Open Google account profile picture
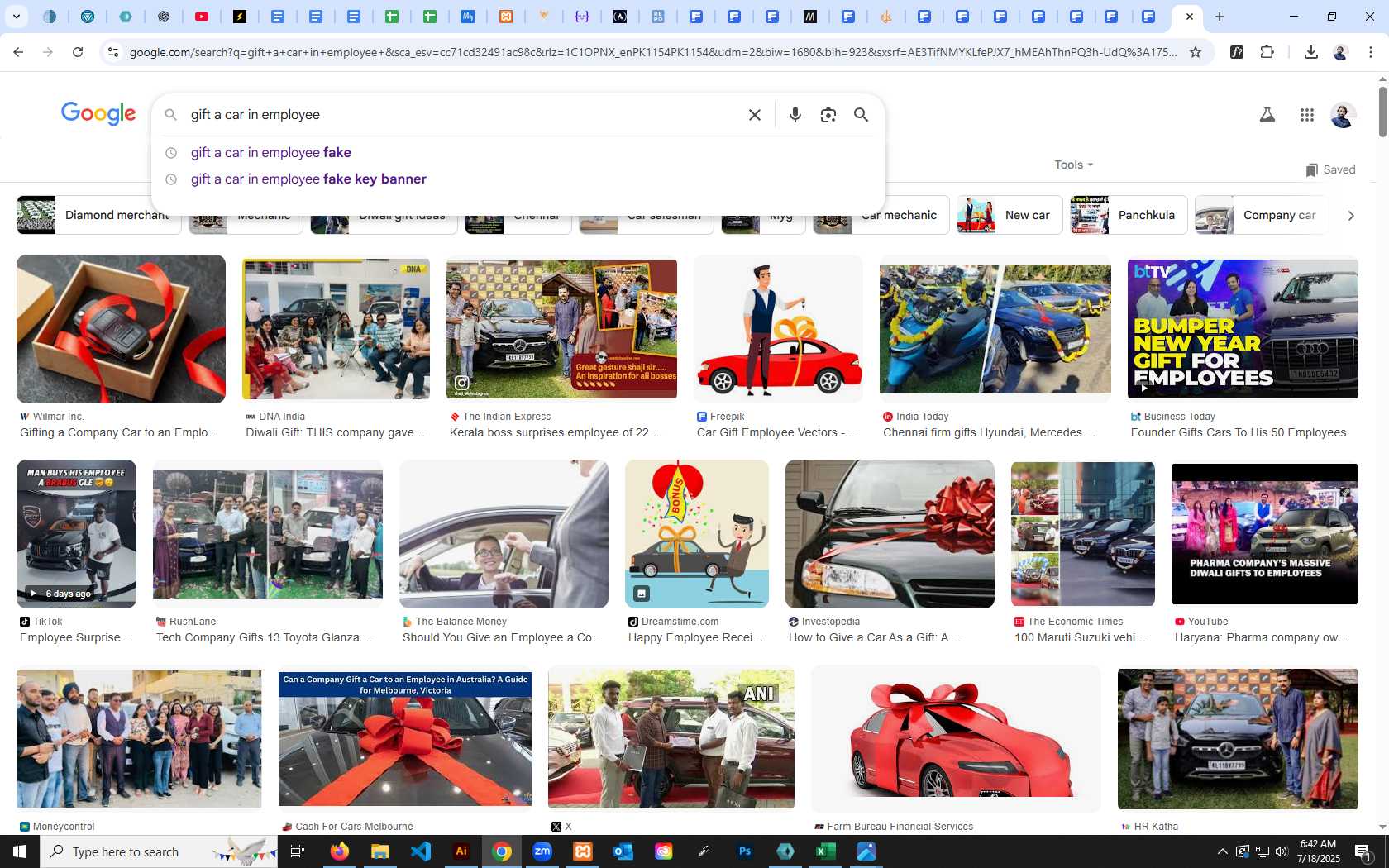 (x=1343, y=115)
